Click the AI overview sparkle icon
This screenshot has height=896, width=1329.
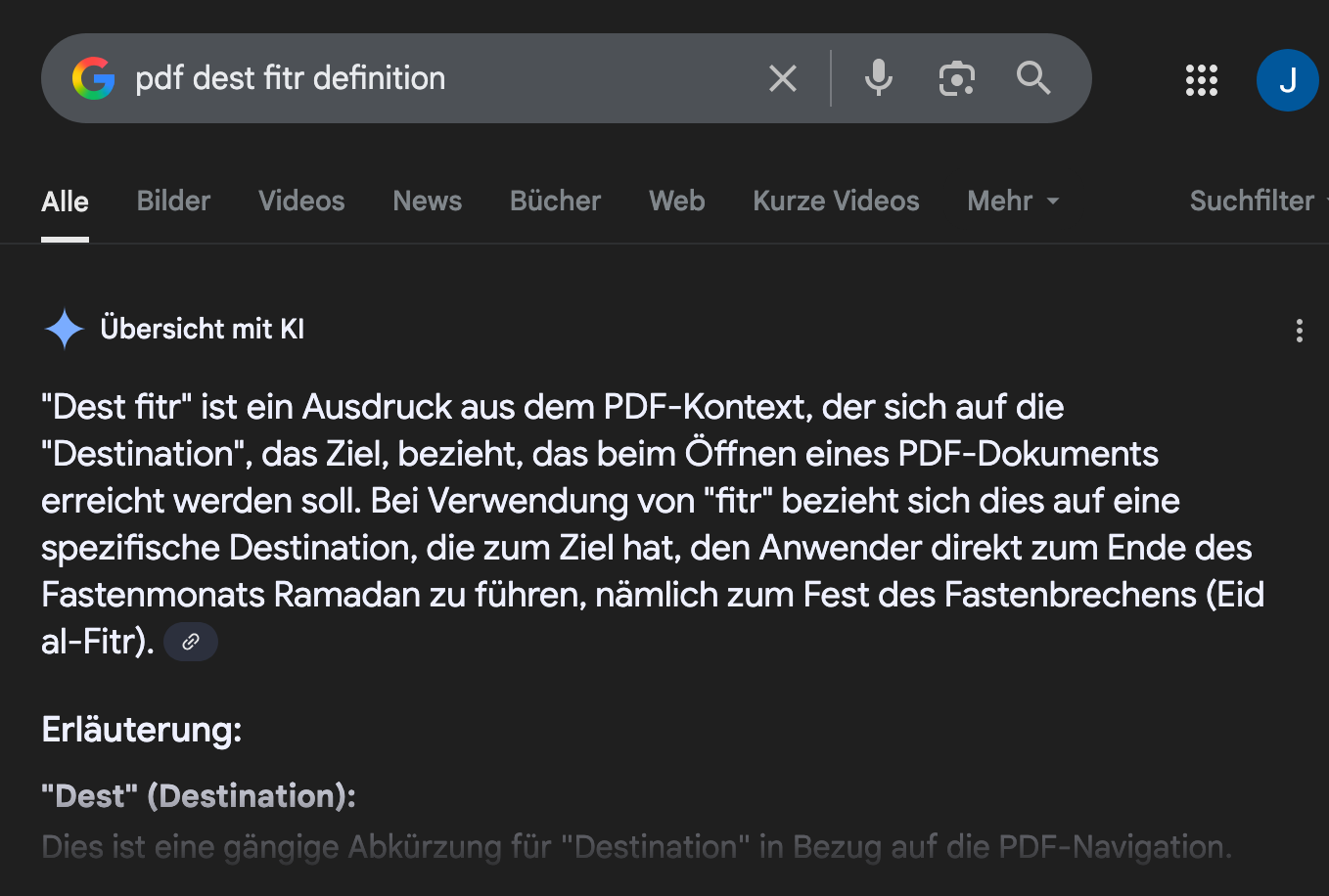65,329
